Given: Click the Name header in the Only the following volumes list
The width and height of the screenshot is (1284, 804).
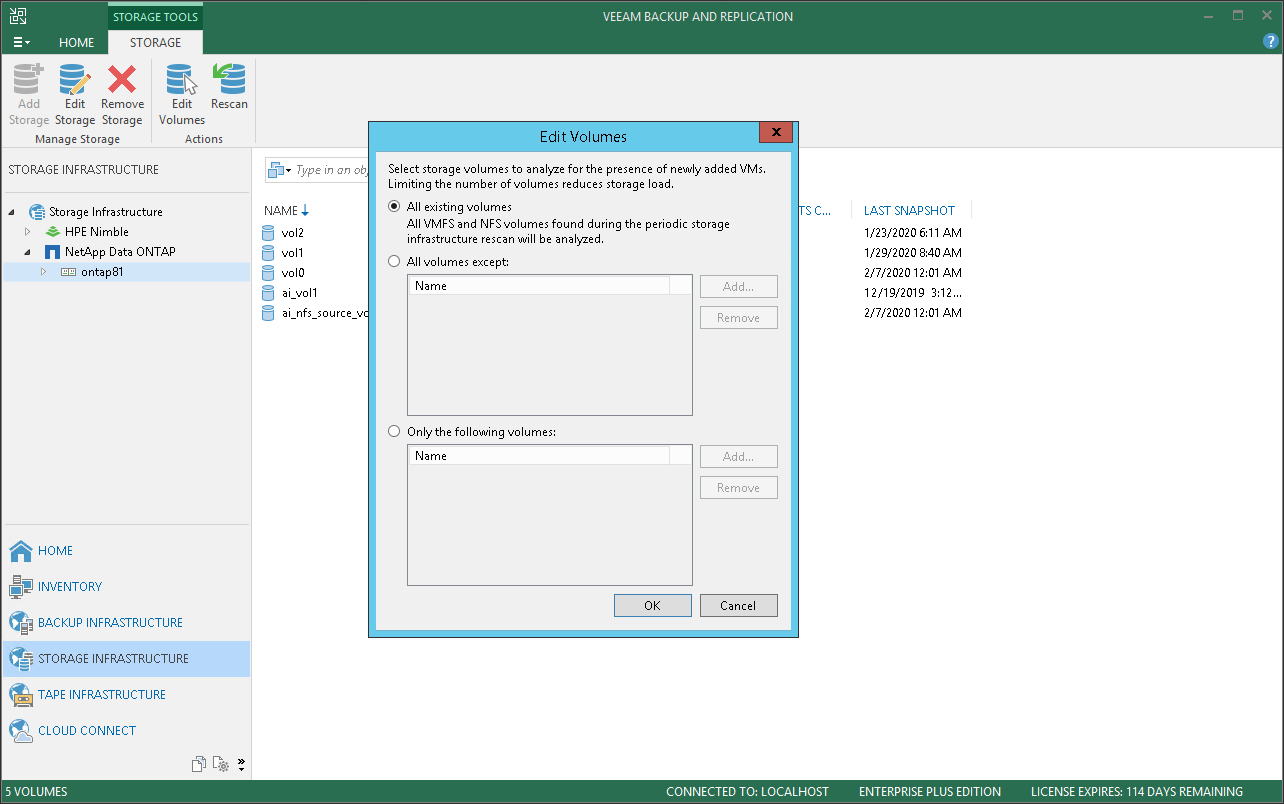Looking at the screenshot, I should click(538, 456).
